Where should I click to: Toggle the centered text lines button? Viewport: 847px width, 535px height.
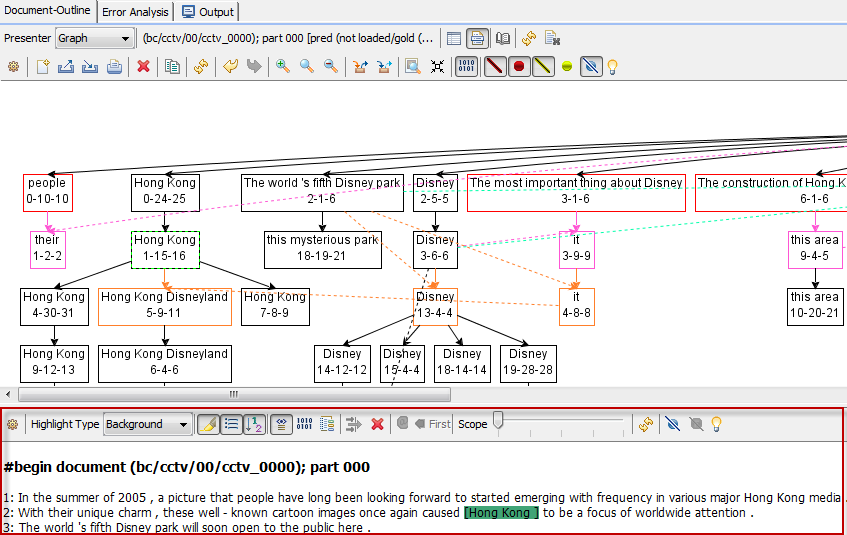281,424
